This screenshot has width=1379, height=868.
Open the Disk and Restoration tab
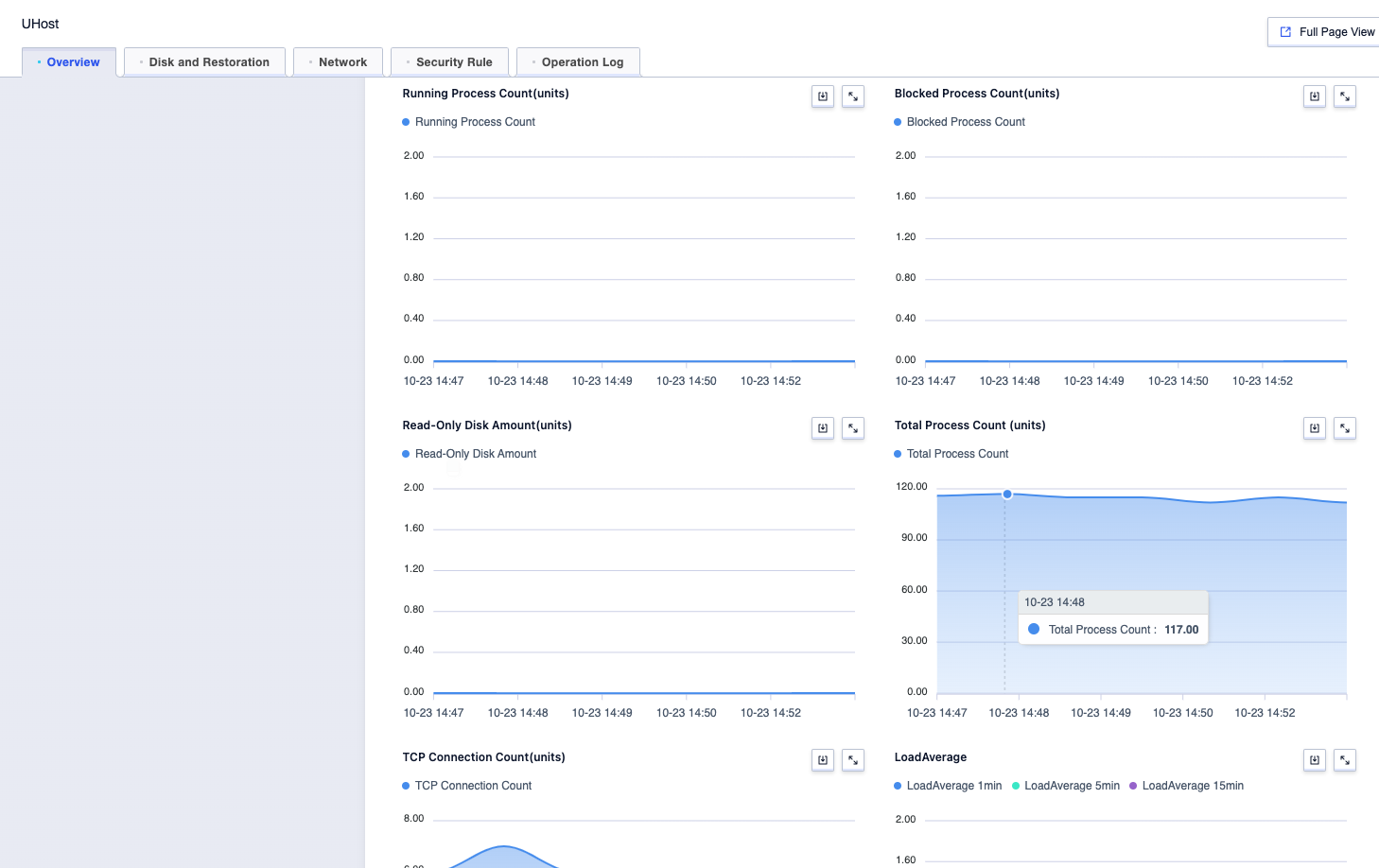pos(205,62)
